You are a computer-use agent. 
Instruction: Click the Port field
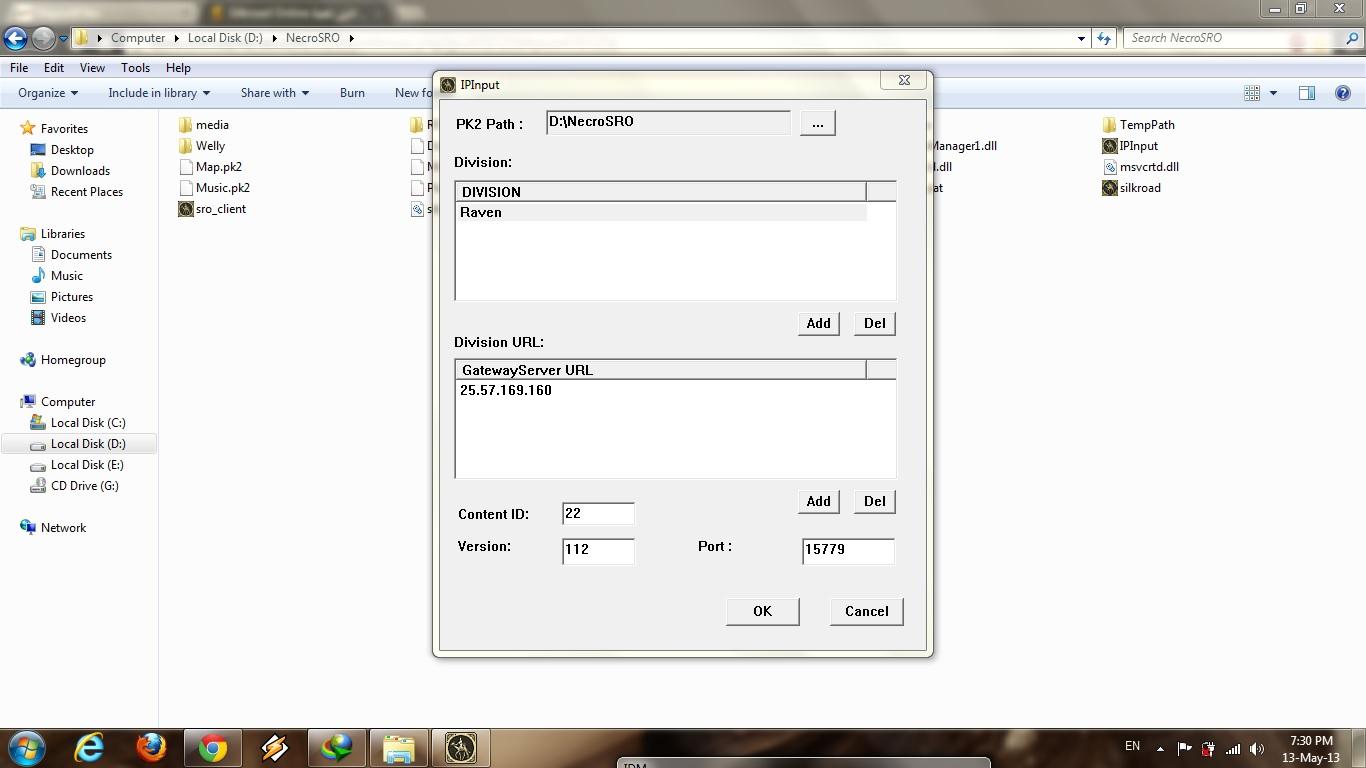848,550
